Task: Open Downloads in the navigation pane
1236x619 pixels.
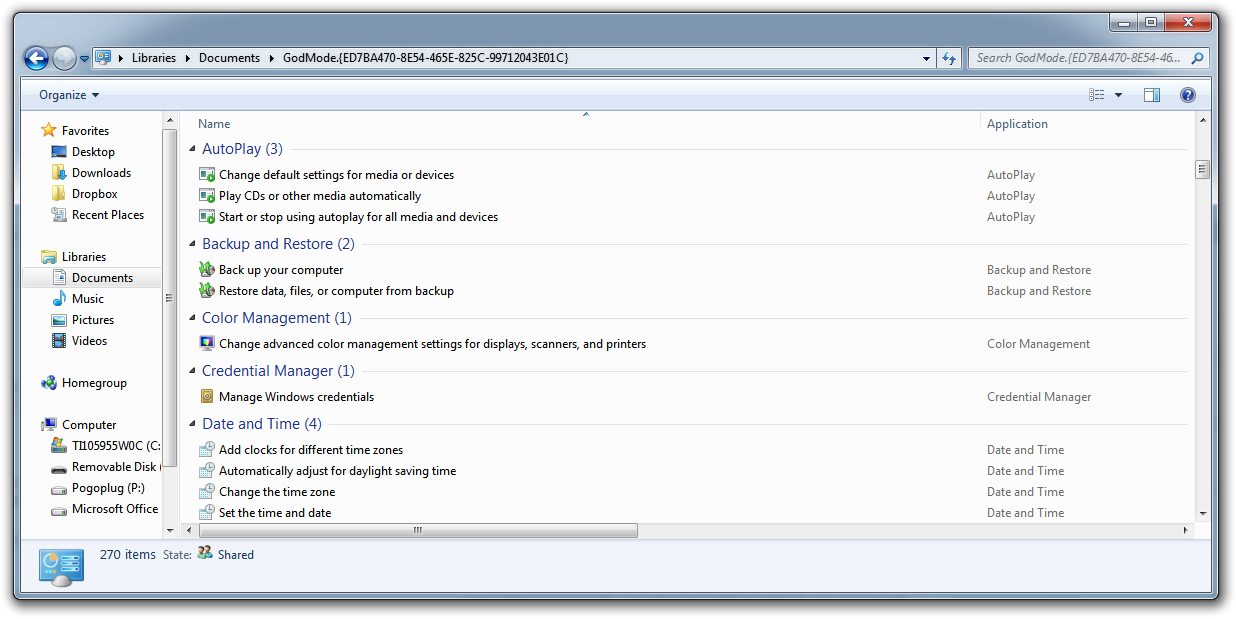Action: pos(101,173)
